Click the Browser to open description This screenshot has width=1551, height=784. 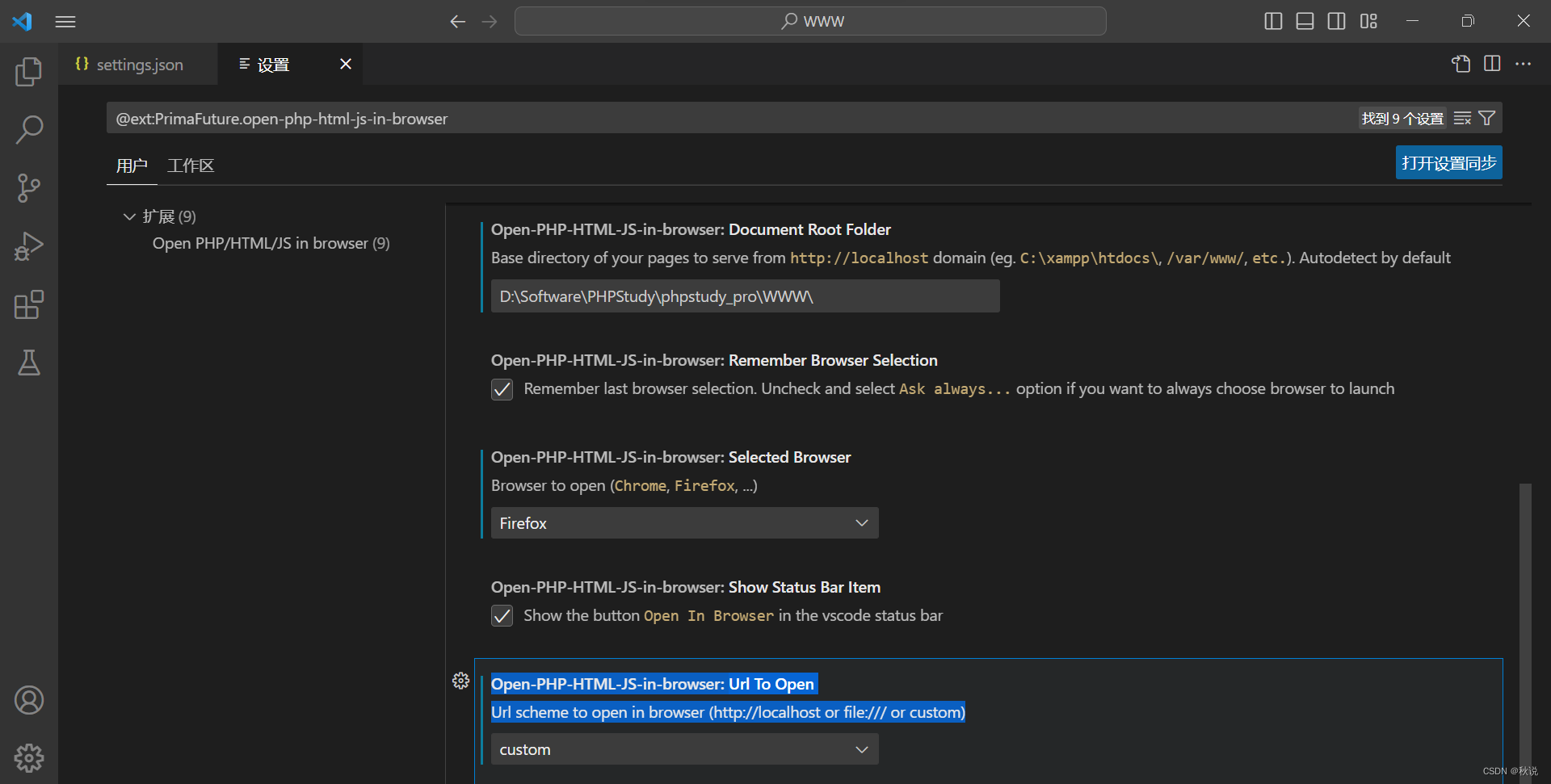[x=624, y=485]
